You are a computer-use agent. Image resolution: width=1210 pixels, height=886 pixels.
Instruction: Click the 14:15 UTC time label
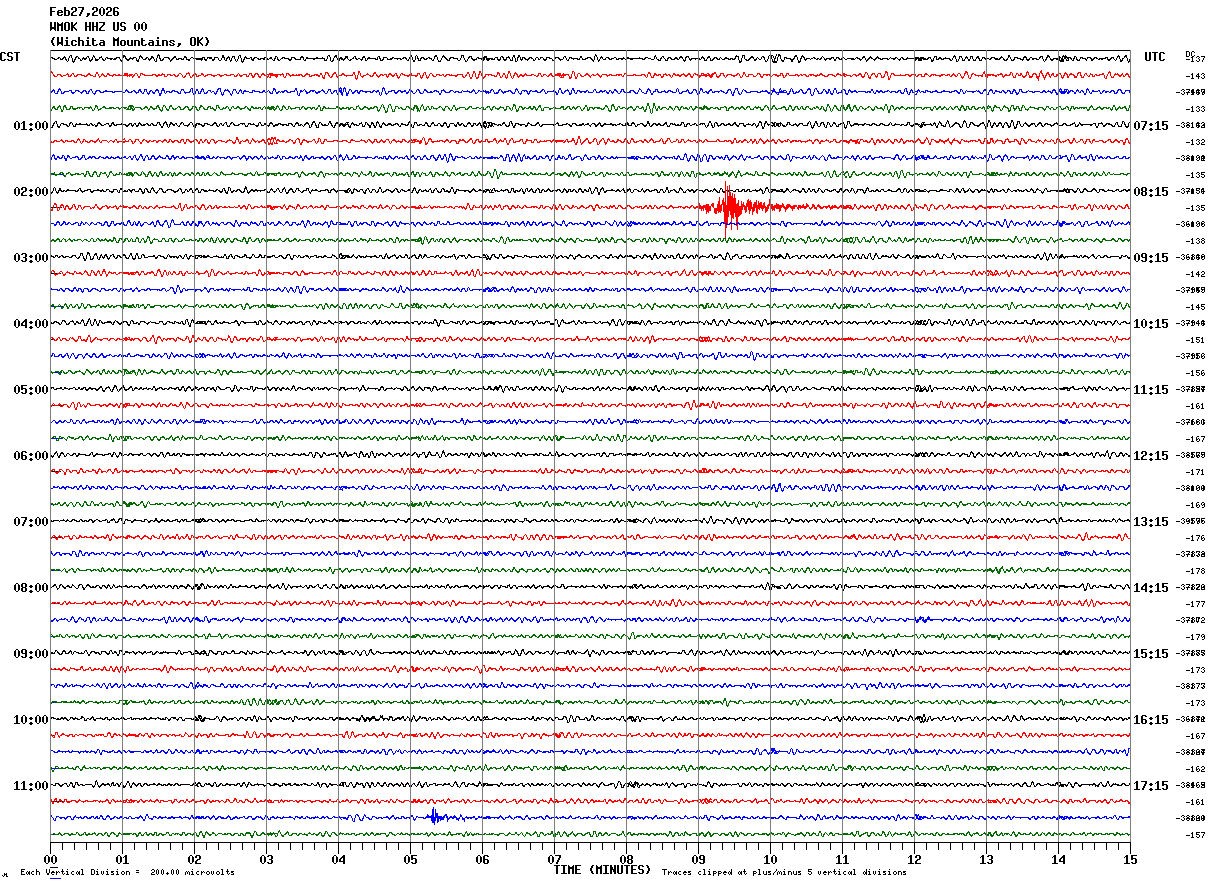1151,588
